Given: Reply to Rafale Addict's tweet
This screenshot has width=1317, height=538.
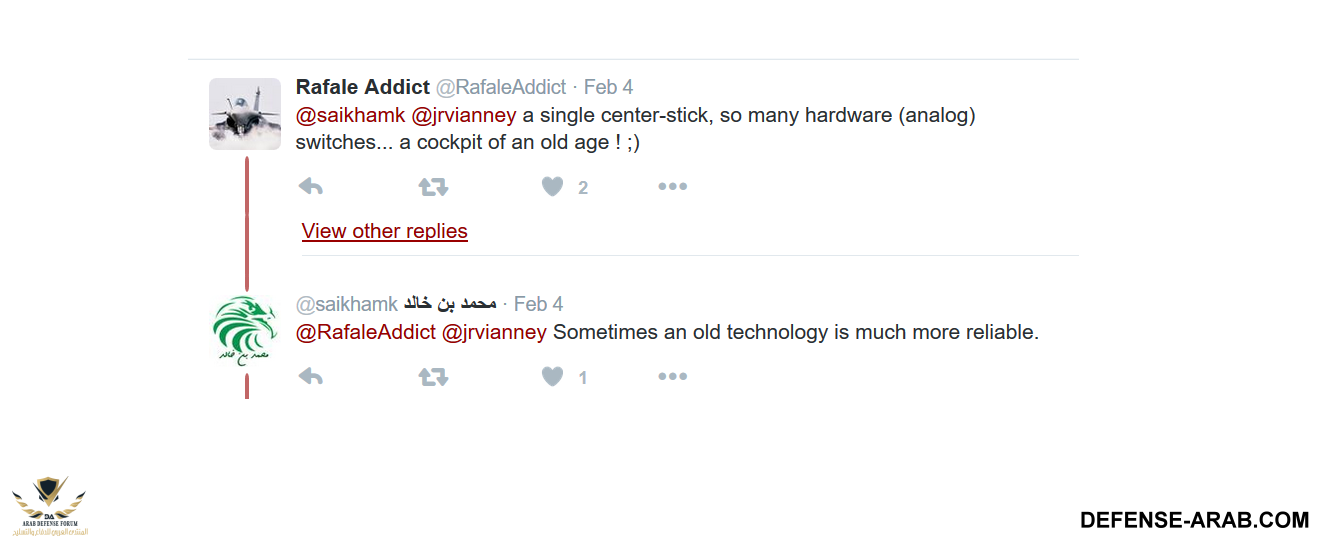Looking at the screenshot, I should (x=311, y=187).
